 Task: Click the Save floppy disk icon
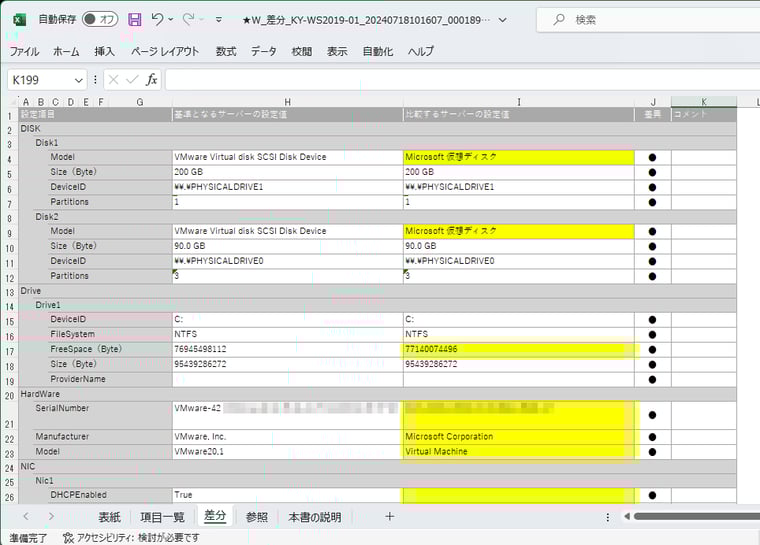pyautogui.click(x=135, y=19)
